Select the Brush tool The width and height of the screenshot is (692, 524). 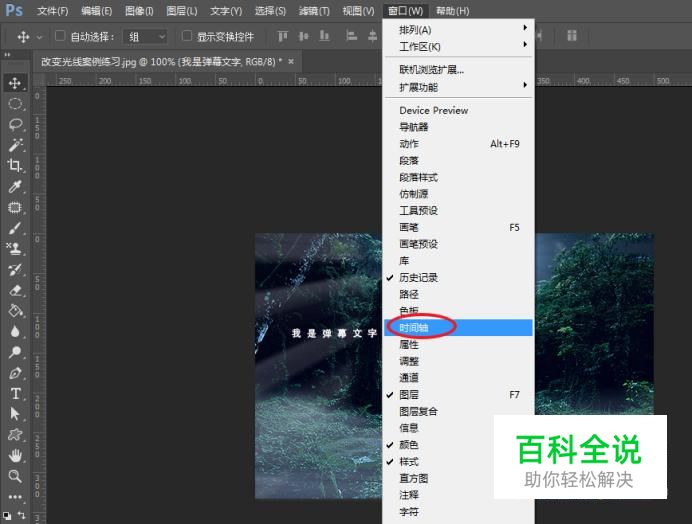15,228
